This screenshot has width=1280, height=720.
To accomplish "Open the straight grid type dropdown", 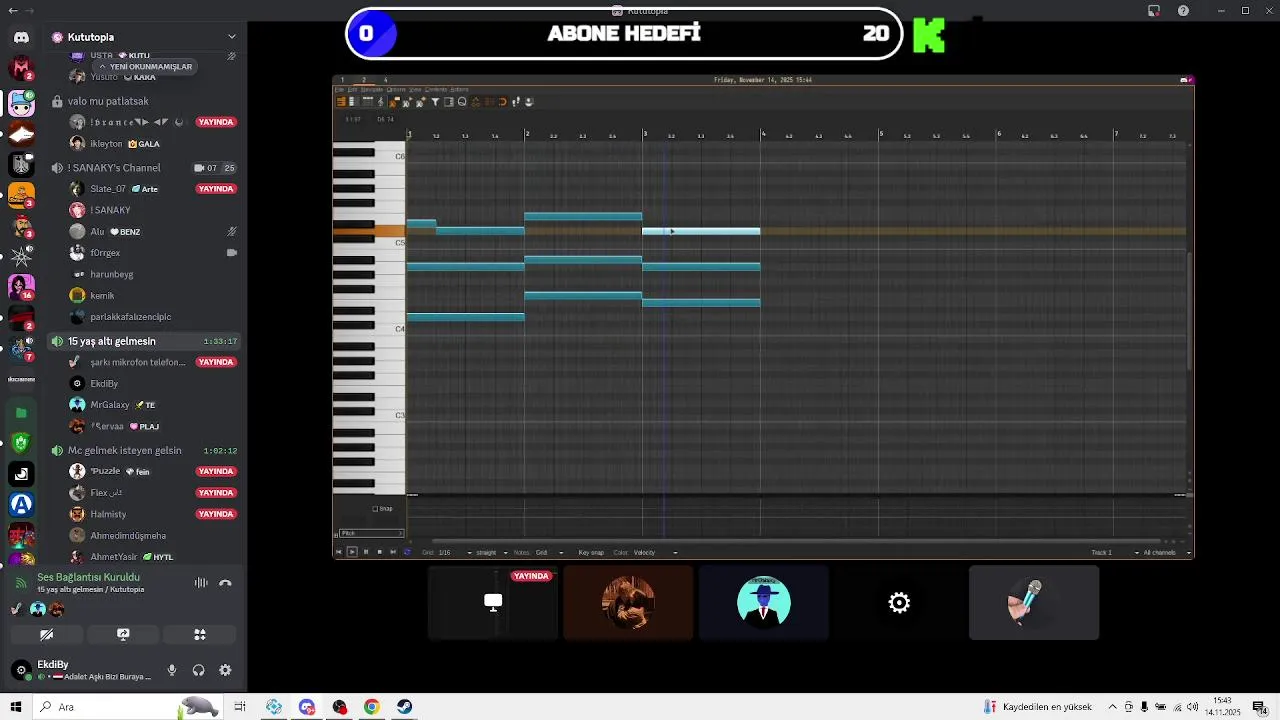I will tap(491, 552).
